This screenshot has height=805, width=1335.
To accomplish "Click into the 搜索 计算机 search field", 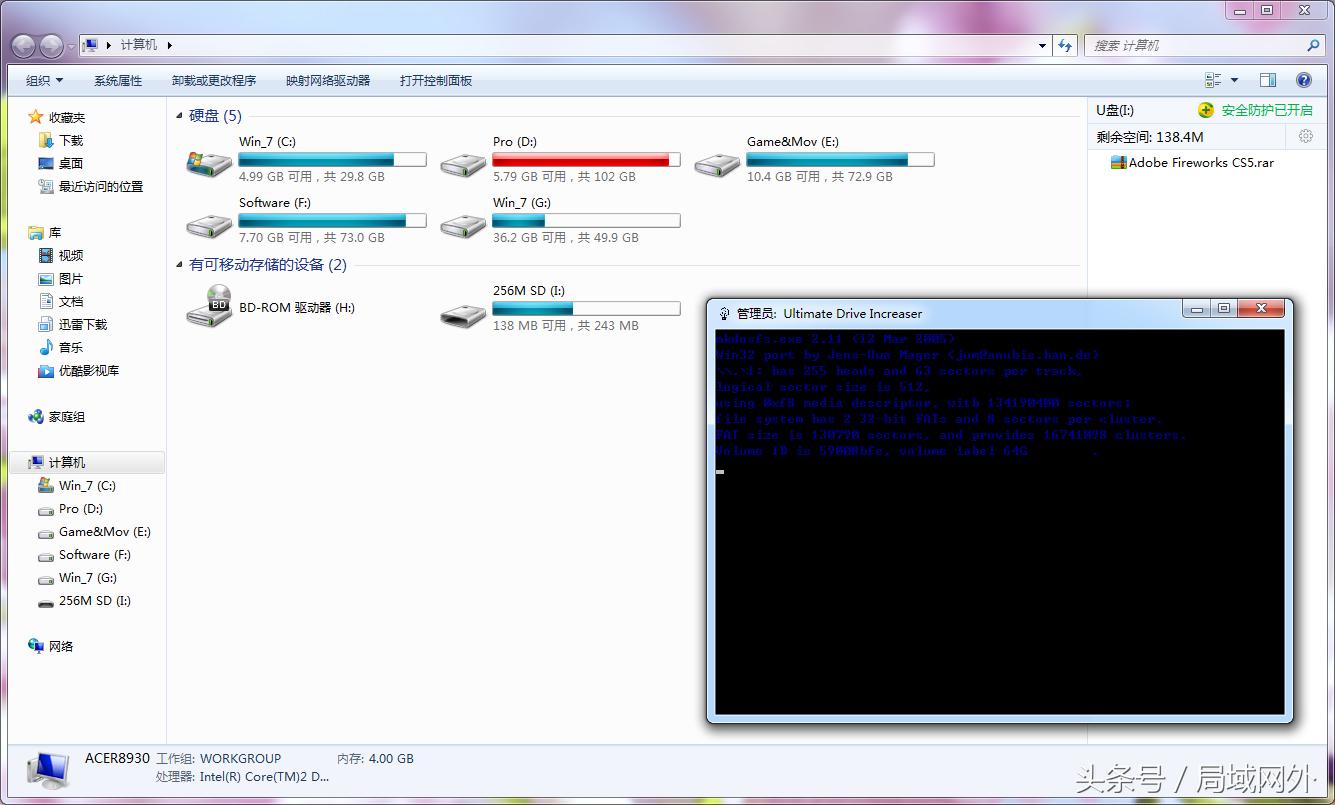I will 1195,45.
